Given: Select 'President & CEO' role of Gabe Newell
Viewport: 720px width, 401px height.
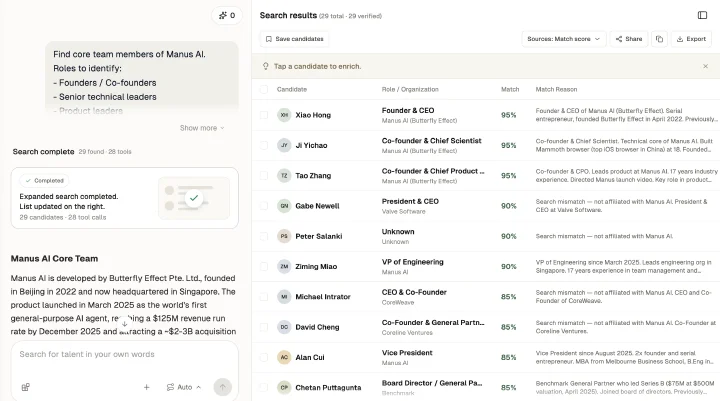Looking at the screenshot, I should [410, 201].
